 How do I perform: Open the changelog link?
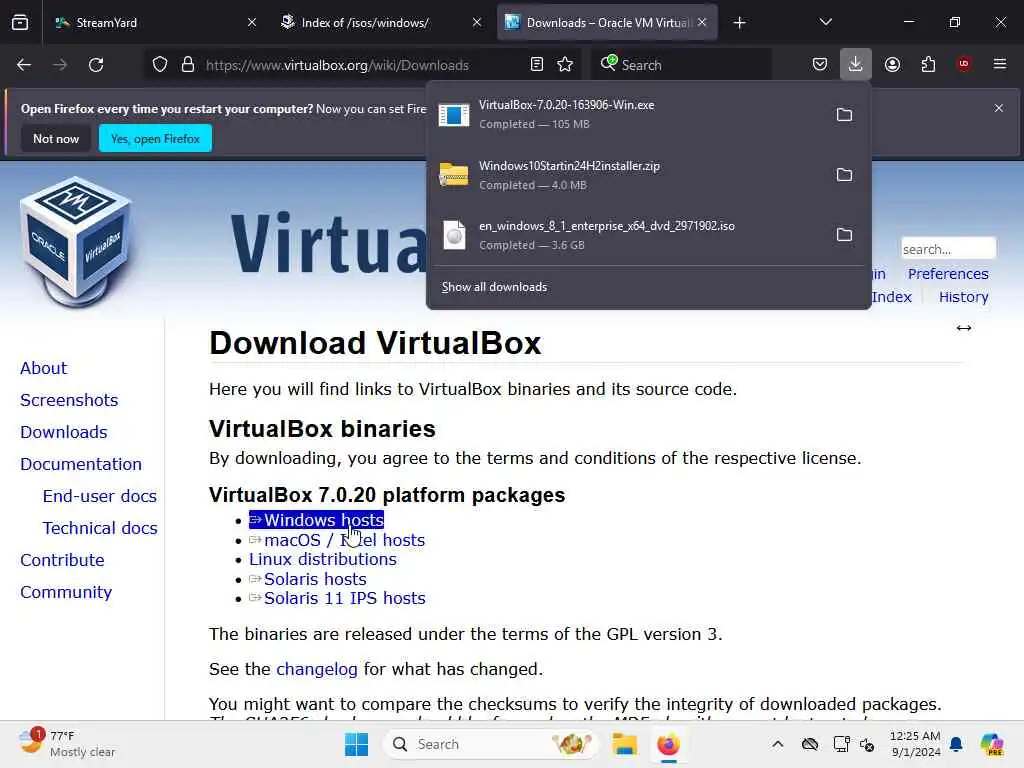tap(317, 669)
